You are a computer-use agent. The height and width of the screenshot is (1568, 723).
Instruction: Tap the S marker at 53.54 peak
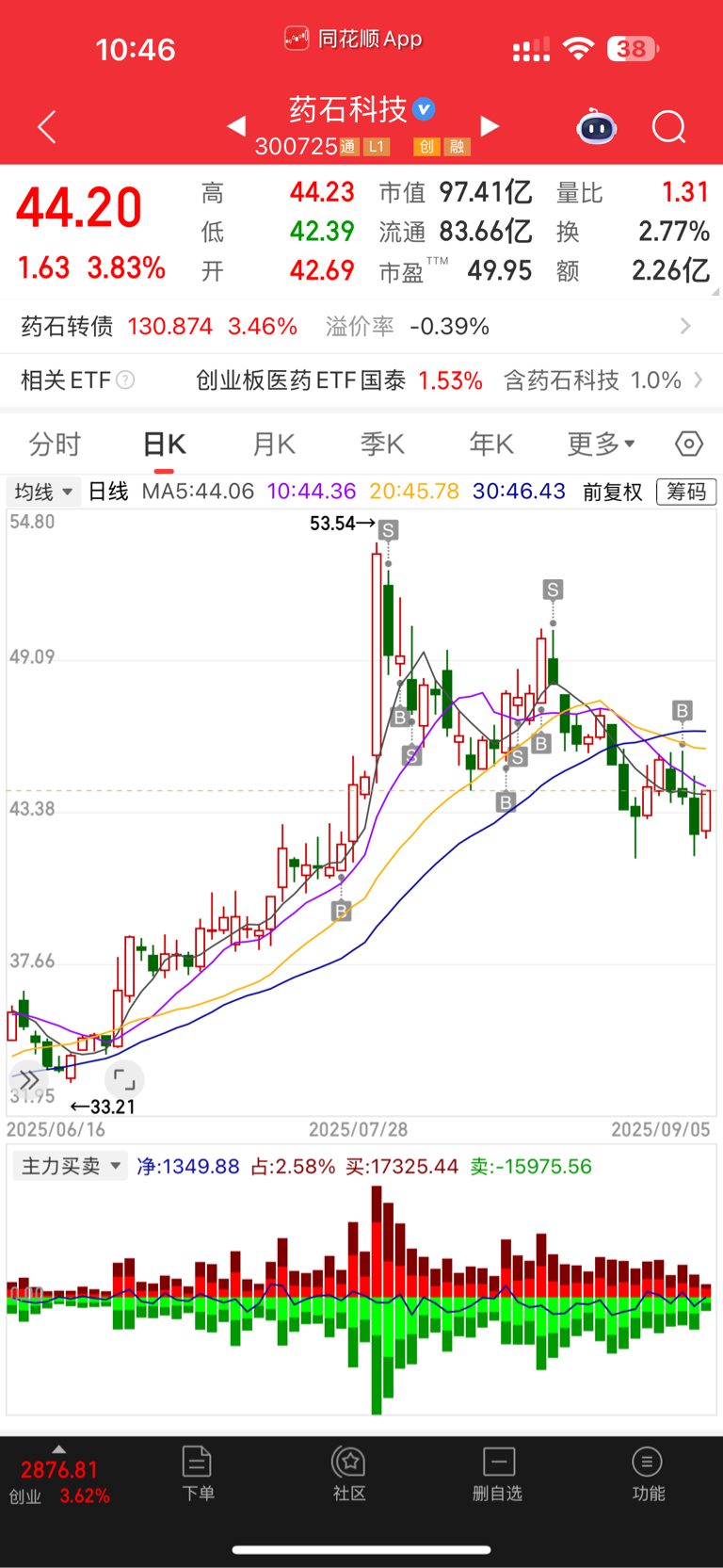point(388,530)
